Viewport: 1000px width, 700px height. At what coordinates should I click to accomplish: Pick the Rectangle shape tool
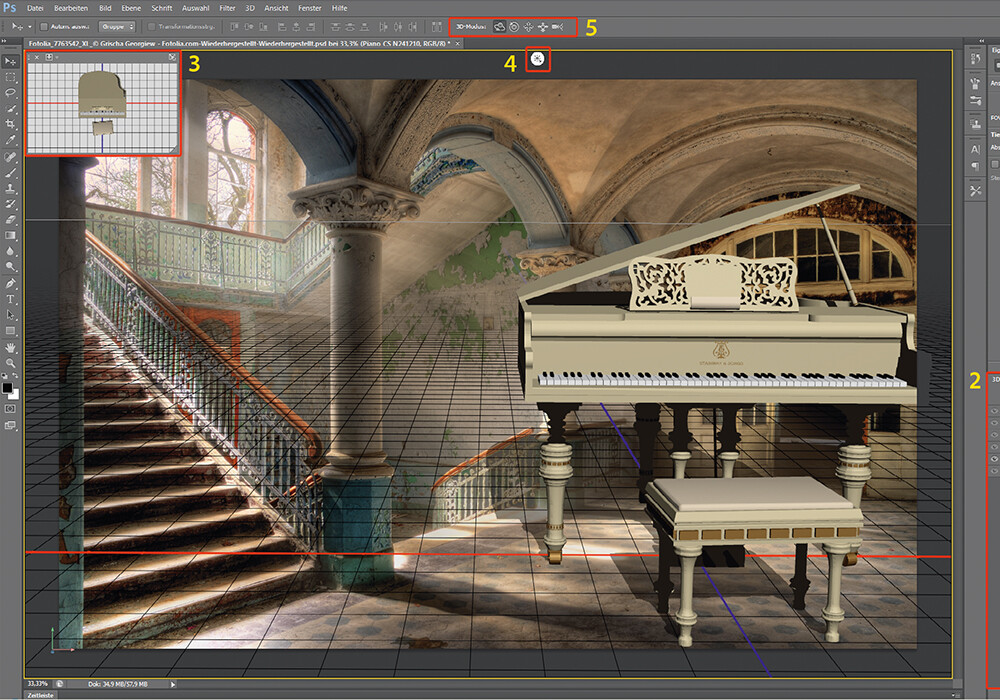tap(10, 331)
